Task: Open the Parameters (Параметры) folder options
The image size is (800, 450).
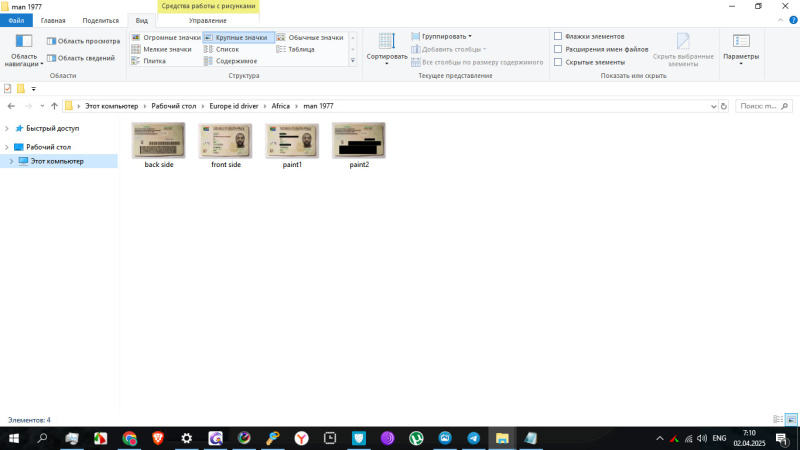Action: coord(741,46)
